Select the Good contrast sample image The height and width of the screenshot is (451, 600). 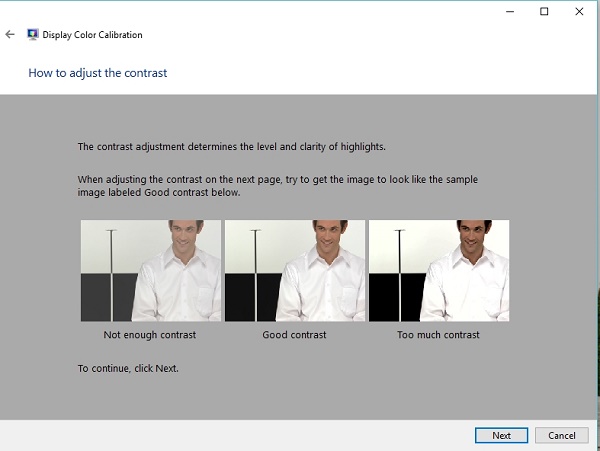click(295, 270)
